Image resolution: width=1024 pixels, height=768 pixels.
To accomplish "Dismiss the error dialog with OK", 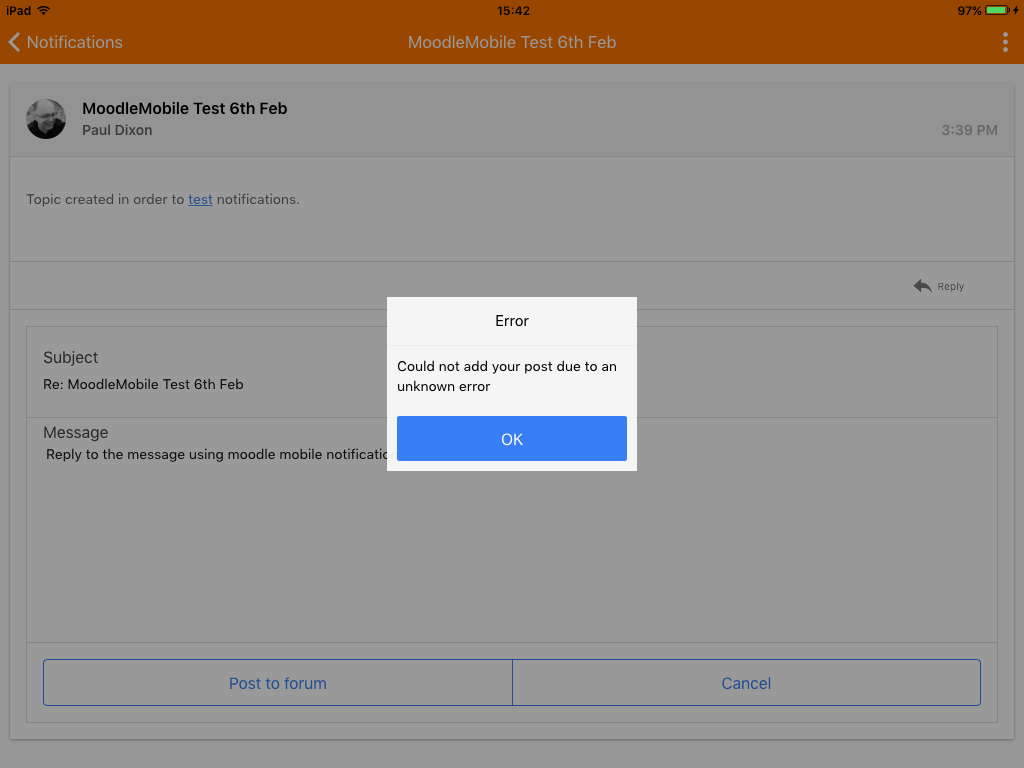I will click(511, 438).
